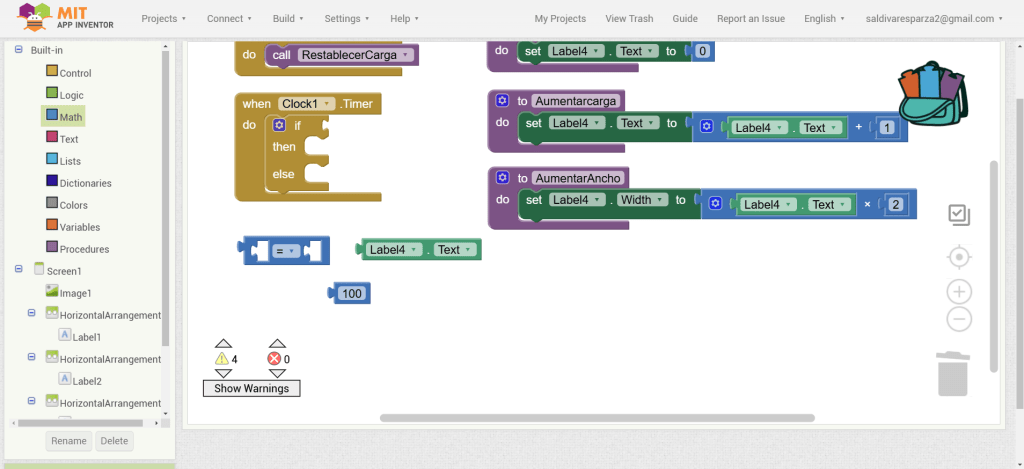Click the red error circle icon

click(x=274, y=359)
